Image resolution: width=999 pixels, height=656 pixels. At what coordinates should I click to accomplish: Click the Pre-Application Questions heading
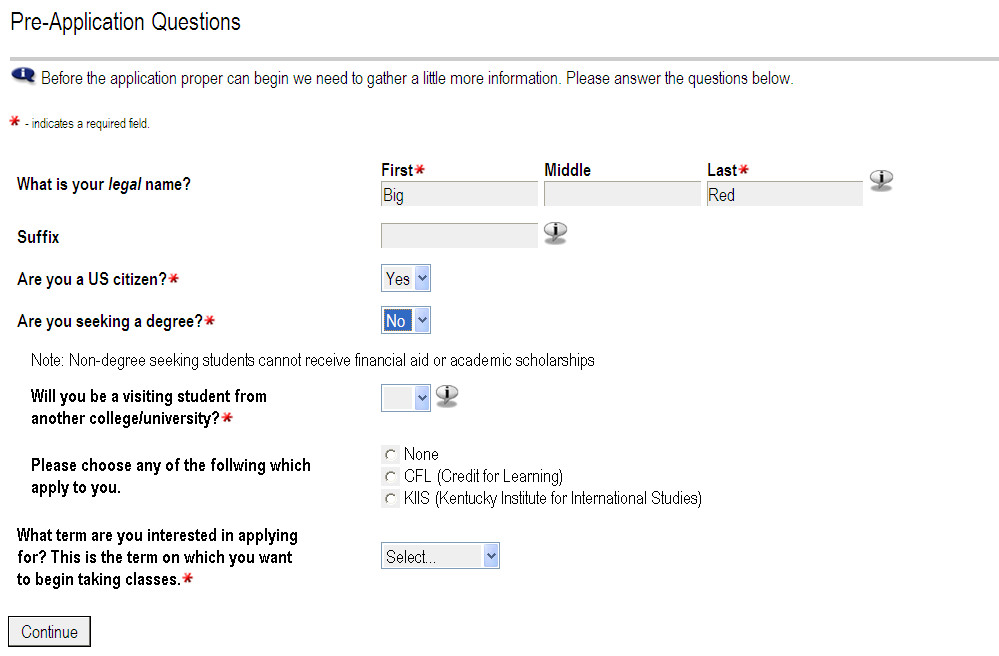coord(125,22)
